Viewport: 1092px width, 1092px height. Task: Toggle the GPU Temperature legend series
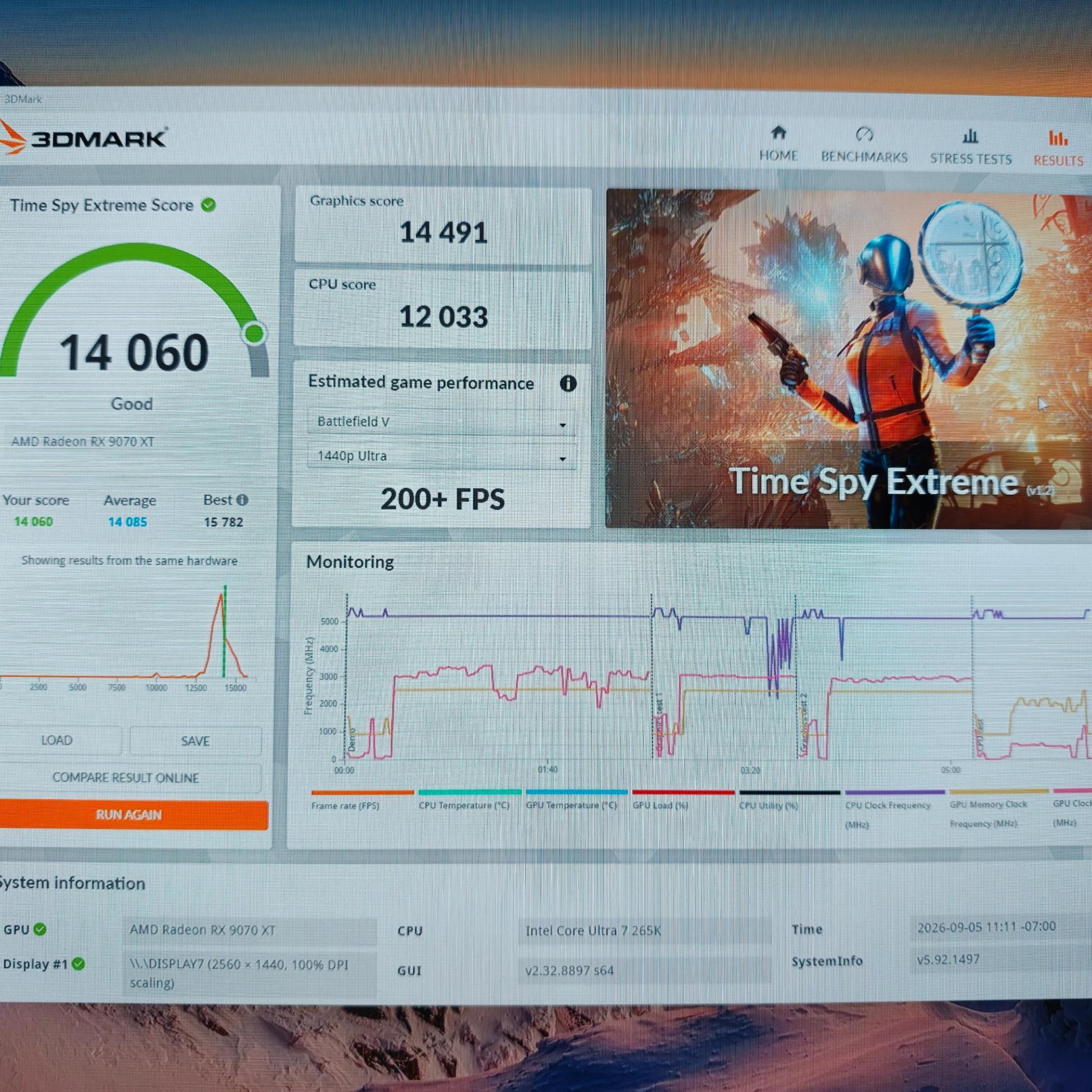576,800
